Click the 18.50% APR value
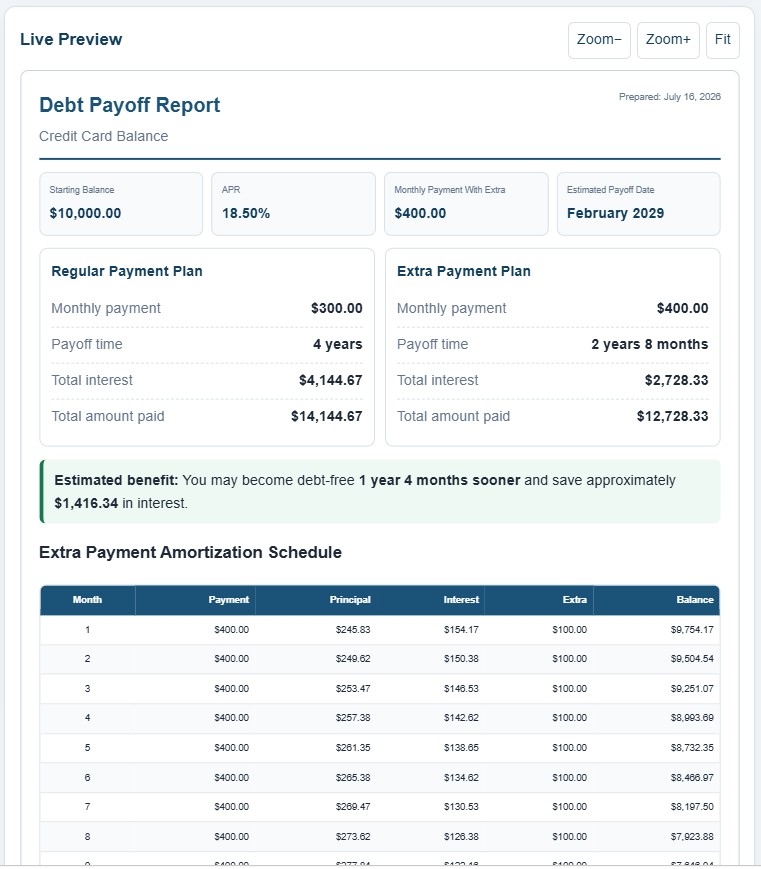Screen dimensions: 761x869 246,213
